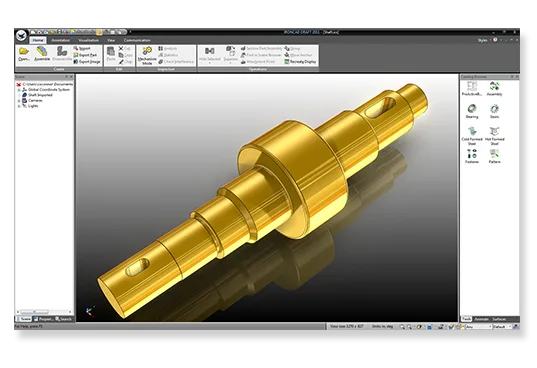Click the Export Part icon

[x=76, y=55]
